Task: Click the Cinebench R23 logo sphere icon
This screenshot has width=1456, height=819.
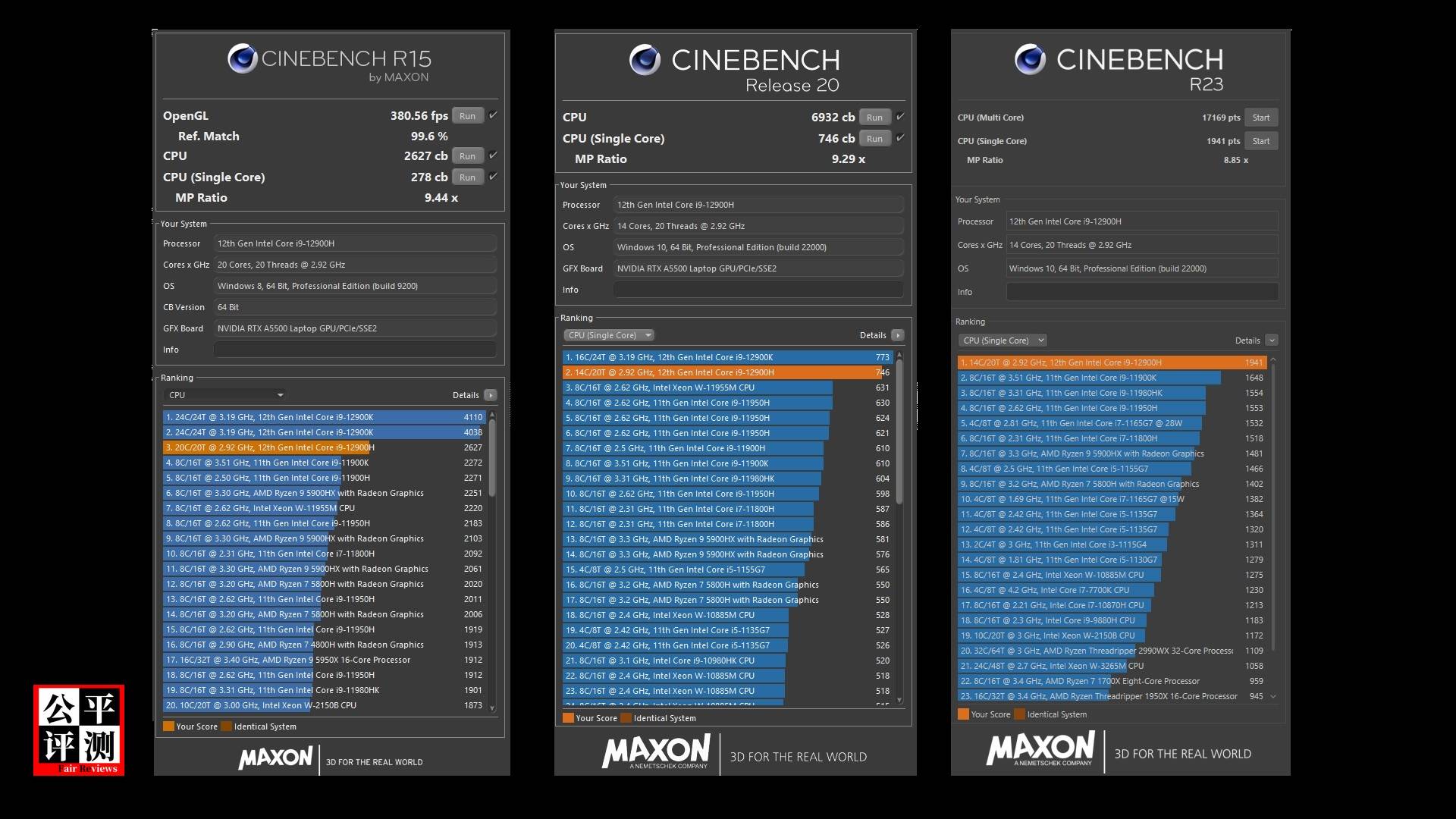Action: (x=1030, y=59)
